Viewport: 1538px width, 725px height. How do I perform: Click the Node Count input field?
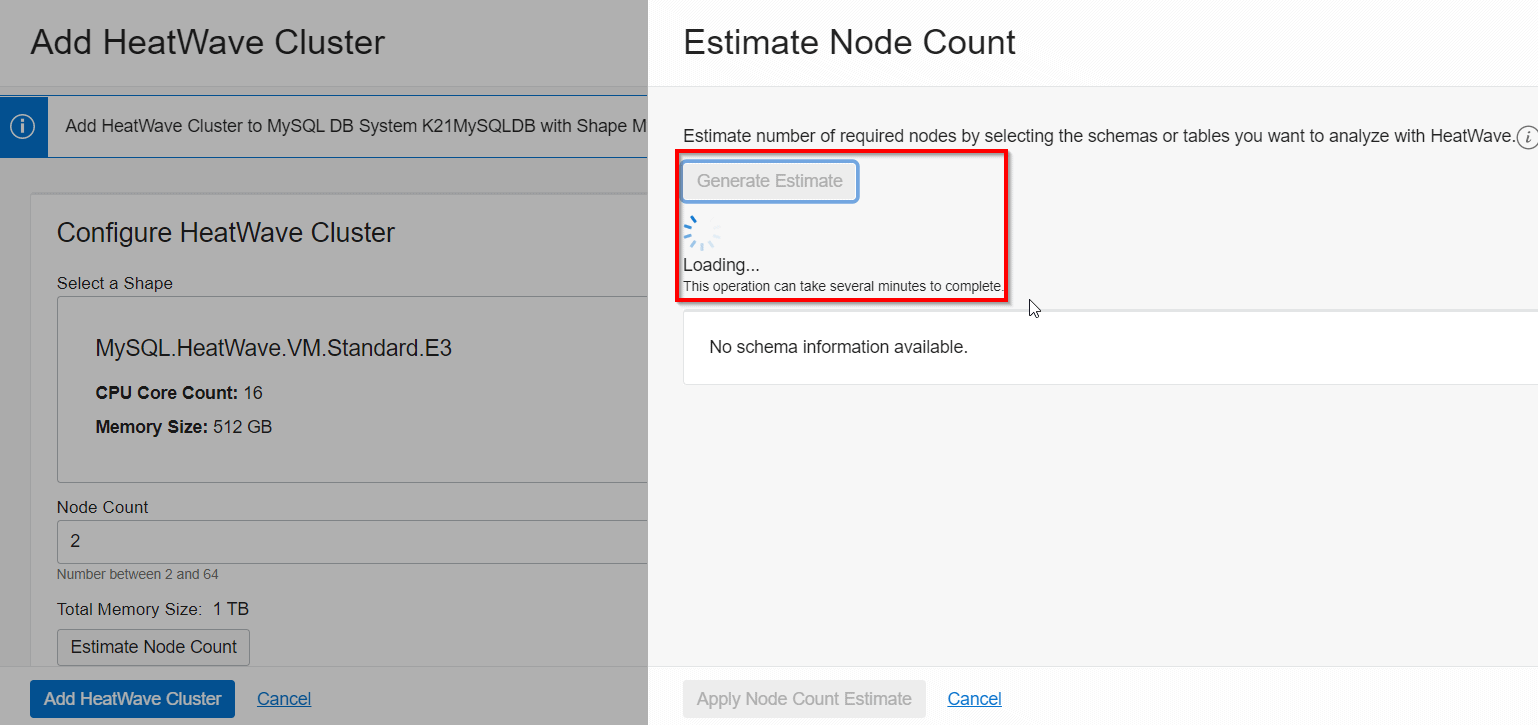click(300, 541)
